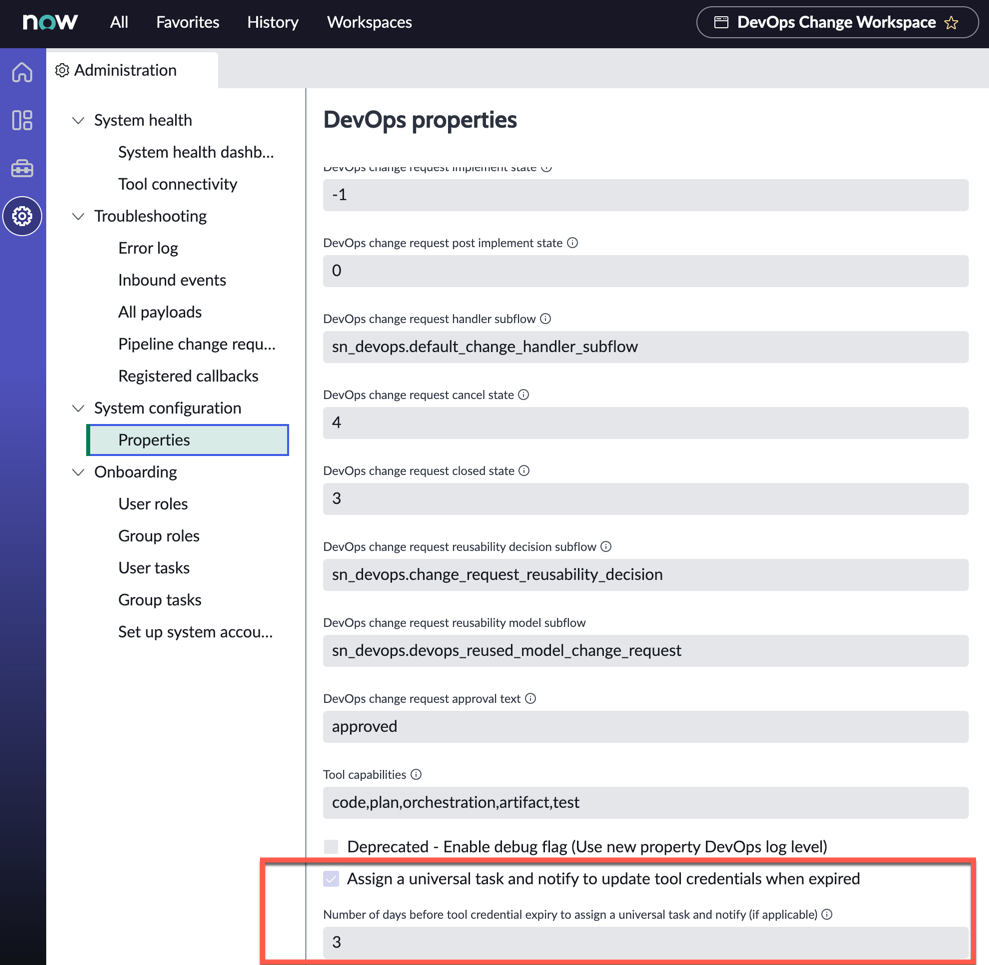Screen dimensions: 989x965
Task: Select Properties in System configuration
Action: 188,440
